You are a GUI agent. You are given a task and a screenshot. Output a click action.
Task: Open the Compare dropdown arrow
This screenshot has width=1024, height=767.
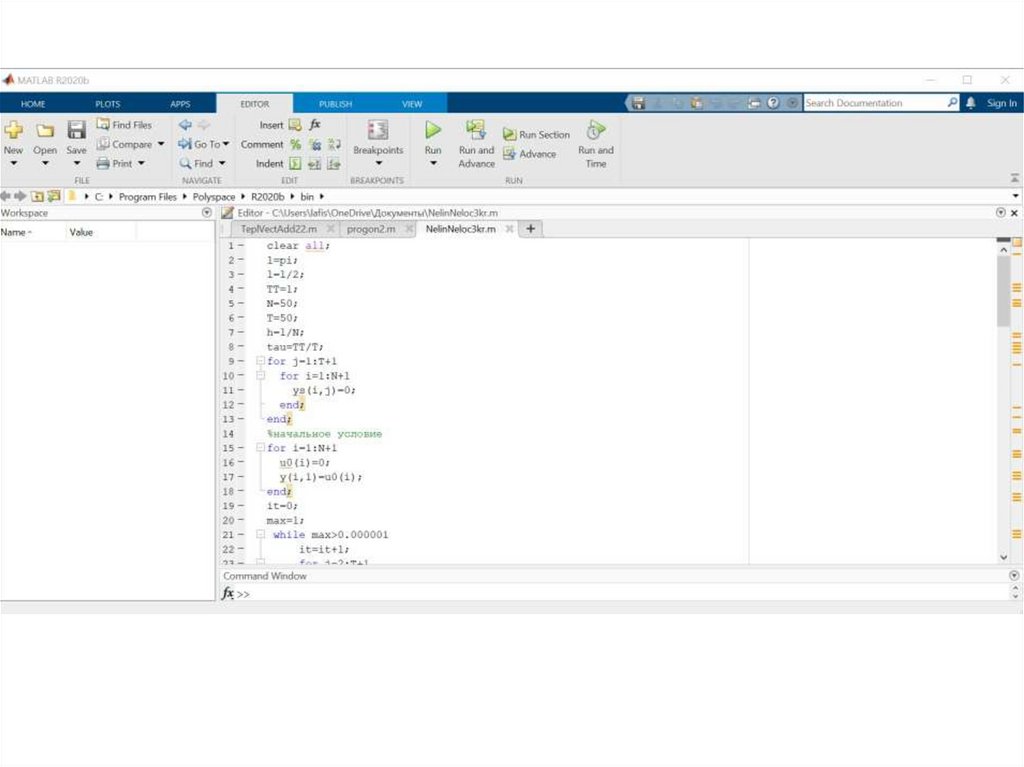(161, 144)
